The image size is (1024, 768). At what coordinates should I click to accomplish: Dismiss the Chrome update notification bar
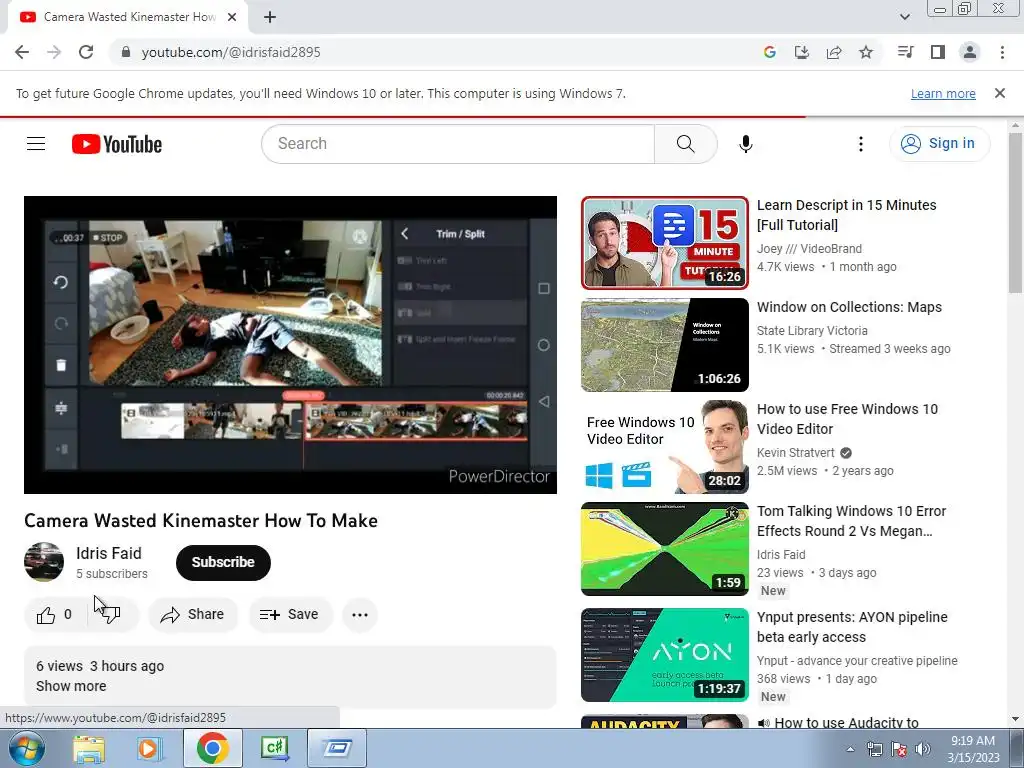coord(999,93)
